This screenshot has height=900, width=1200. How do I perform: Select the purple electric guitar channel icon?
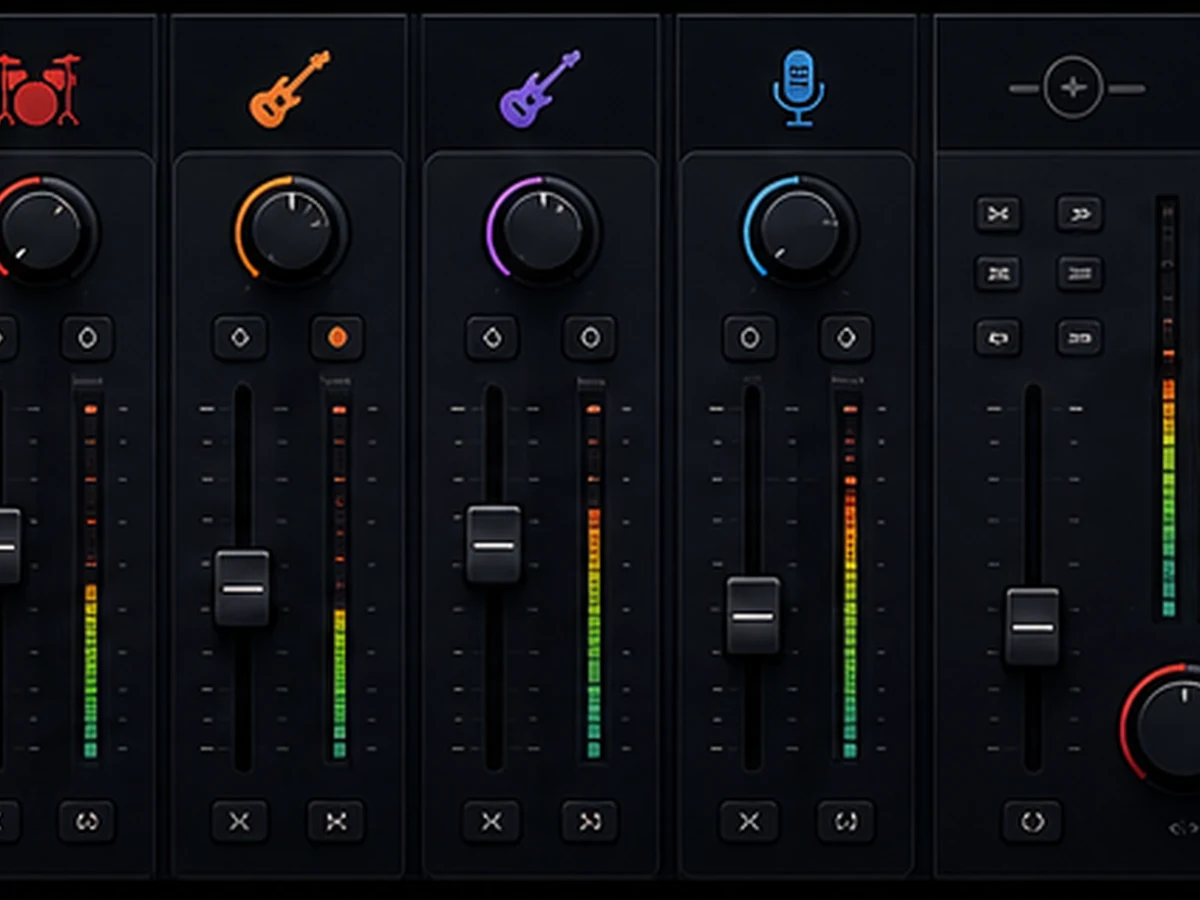[540, 88]
